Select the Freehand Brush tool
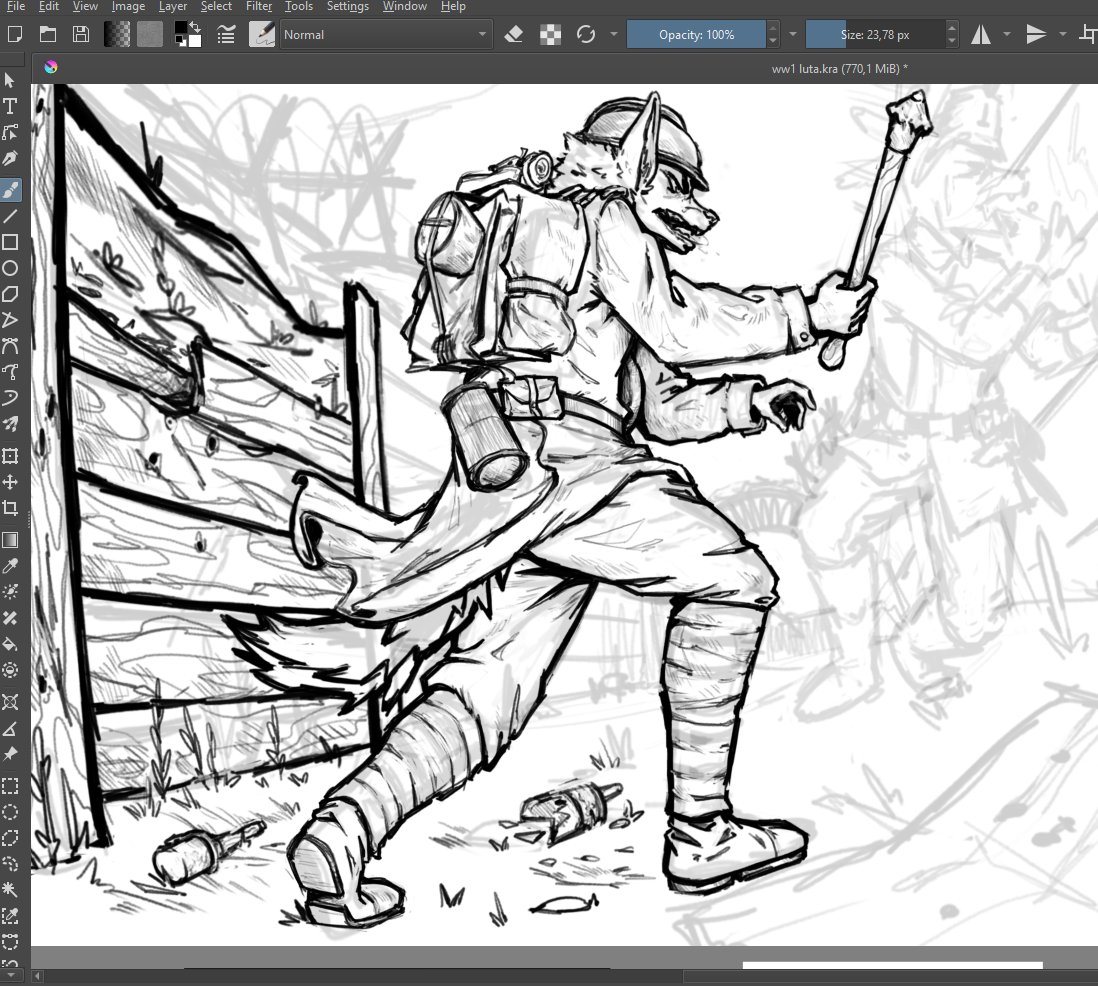 click(x=10, y=189)
